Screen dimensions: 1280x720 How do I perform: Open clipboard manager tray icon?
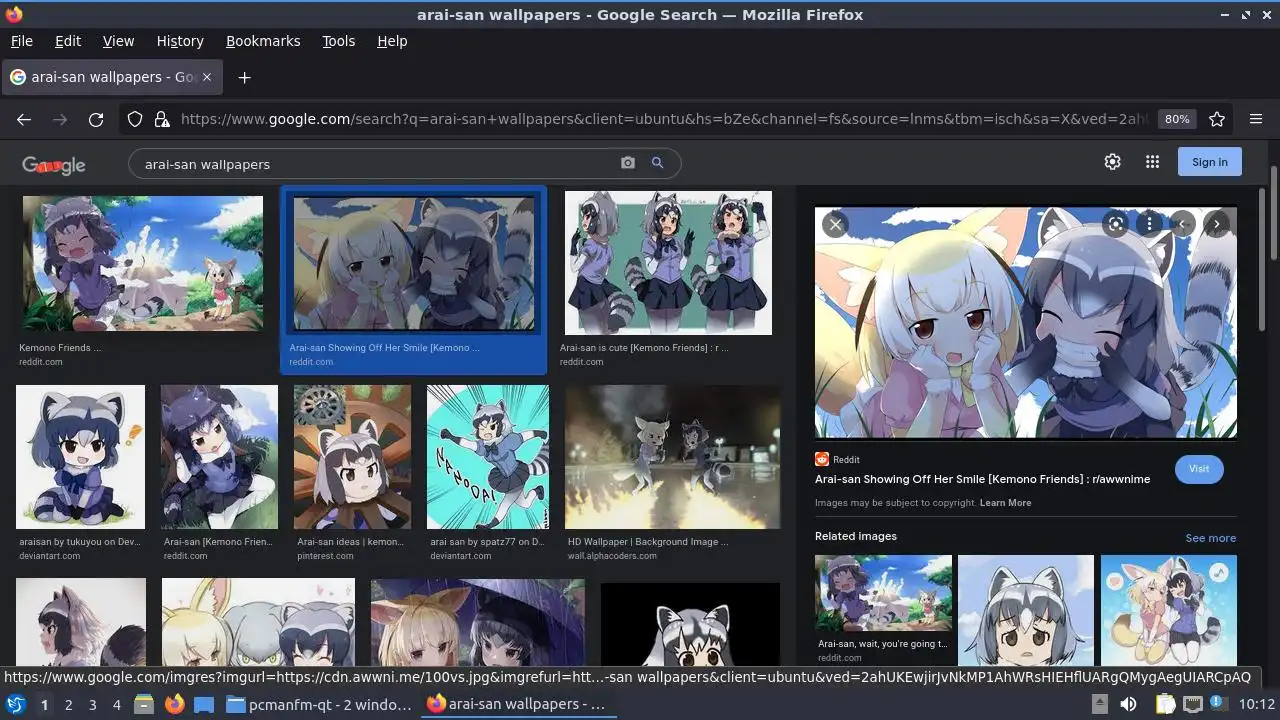(x=1164, y=704)
